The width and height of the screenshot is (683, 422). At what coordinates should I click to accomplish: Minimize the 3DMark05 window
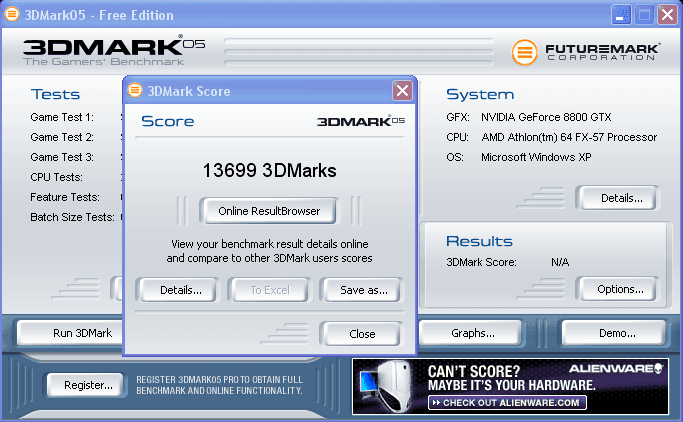tap(621, 15)
